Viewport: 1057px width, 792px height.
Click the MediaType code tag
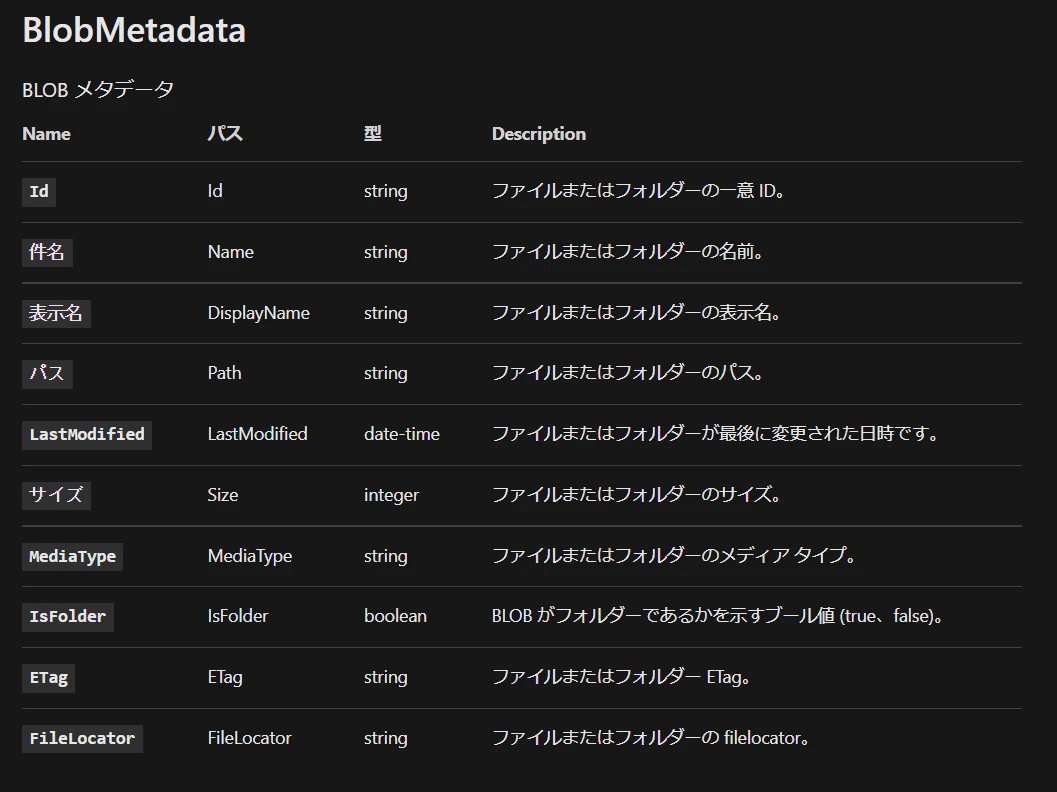(73, 557)
